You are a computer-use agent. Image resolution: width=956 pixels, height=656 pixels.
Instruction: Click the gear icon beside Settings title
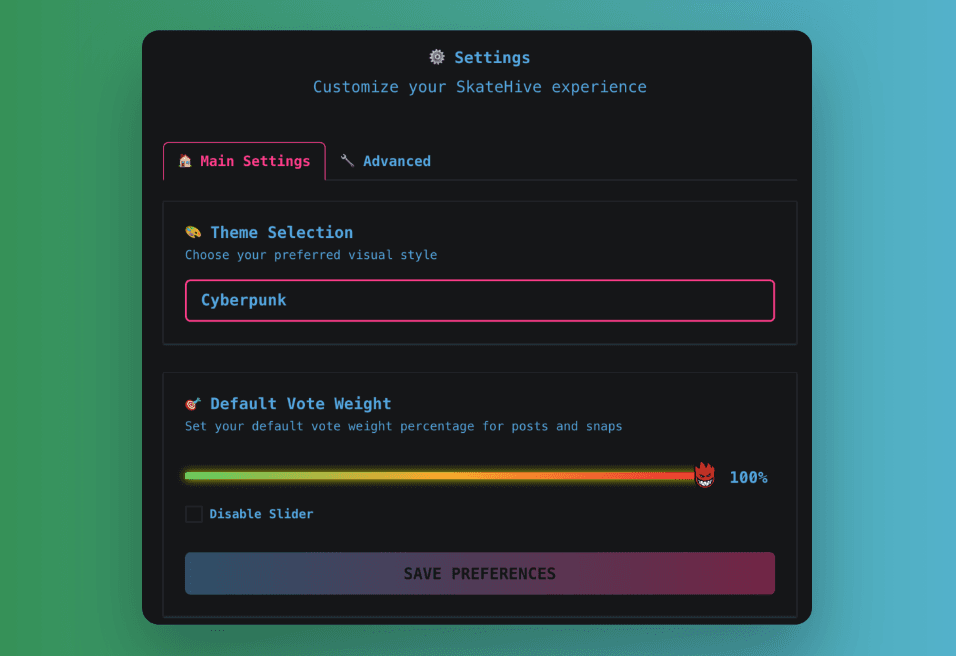pyautogui.click(x=437, y=57)
